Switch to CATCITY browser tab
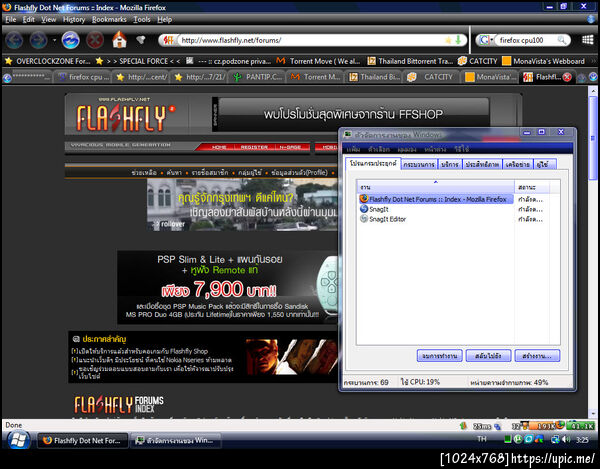 click(432, 77)
